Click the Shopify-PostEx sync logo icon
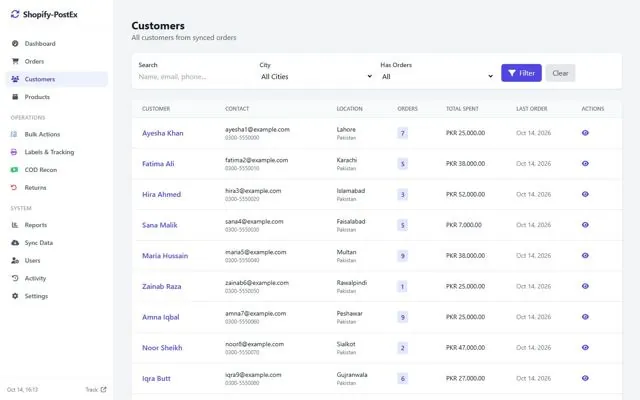Viewport: 640px width, 400px height. pos(15,14)
